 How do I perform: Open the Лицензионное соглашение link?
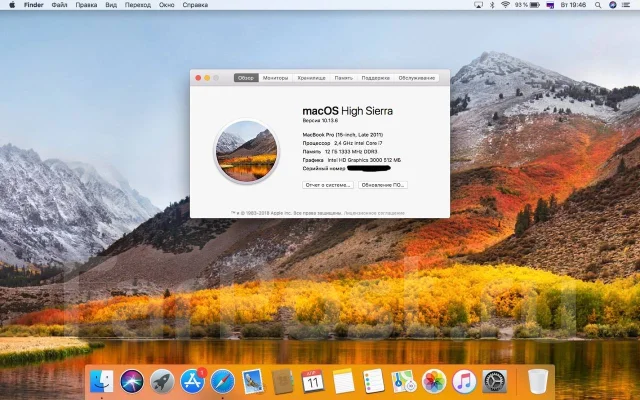[x=374, y=213]
